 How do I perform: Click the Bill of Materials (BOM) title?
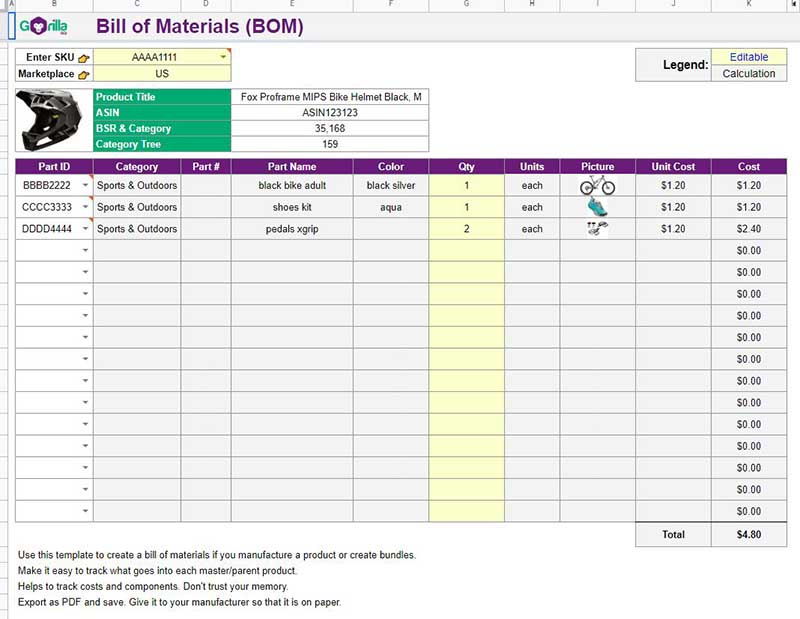(x=199, y=26)
